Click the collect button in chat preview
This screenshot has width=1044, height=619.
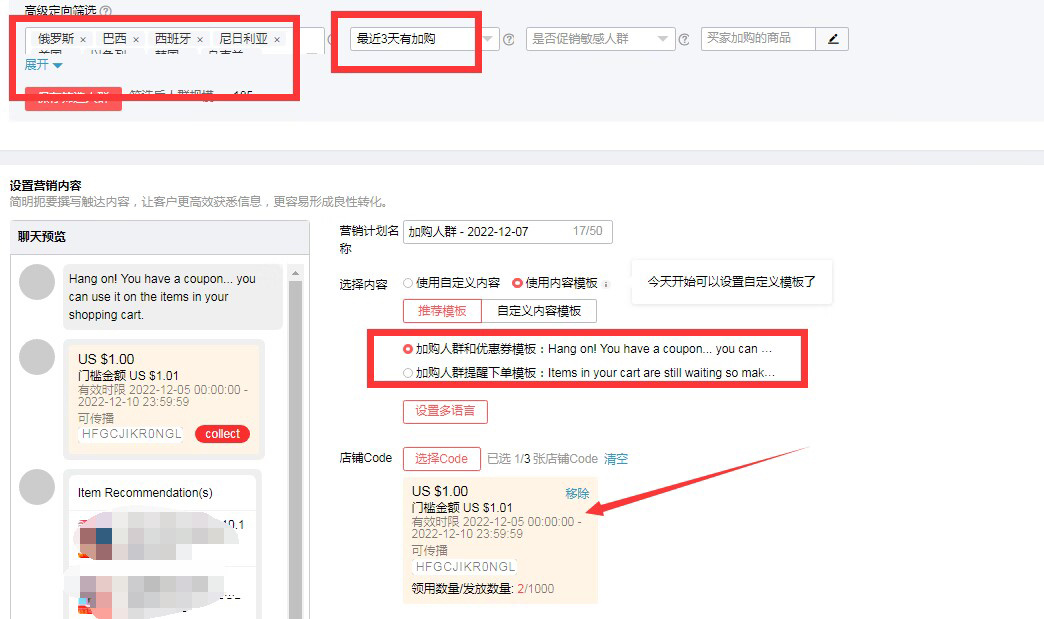(222, 434)
